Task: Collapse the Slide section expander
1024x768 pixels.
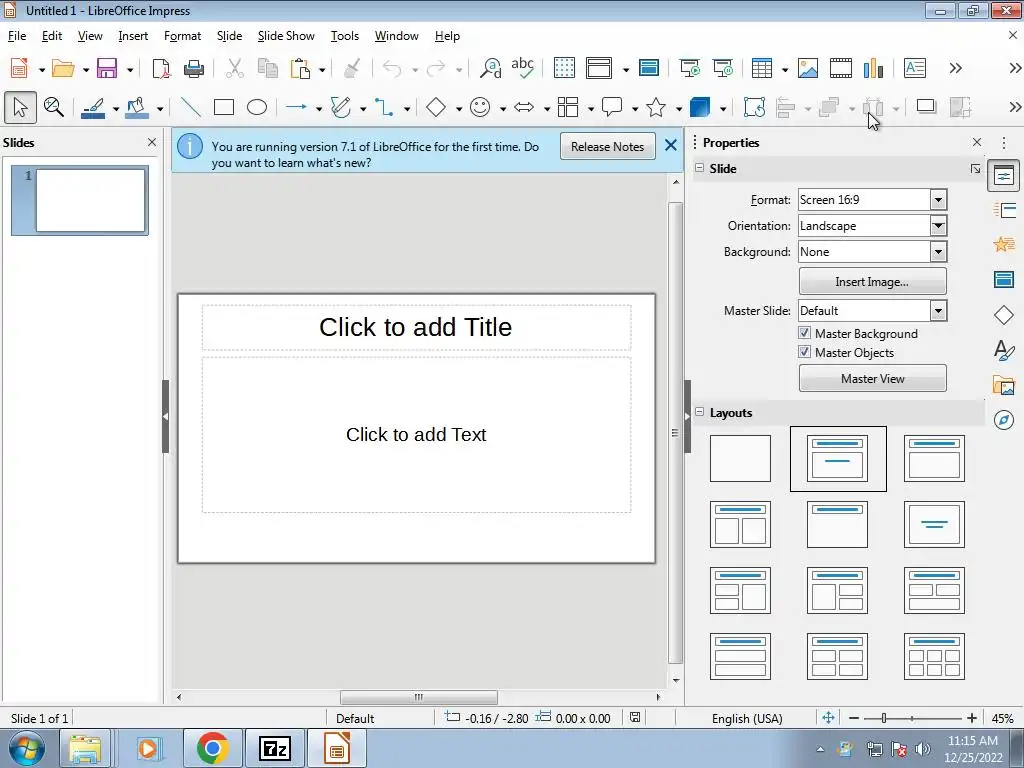Action: click(x=699, y=168)
